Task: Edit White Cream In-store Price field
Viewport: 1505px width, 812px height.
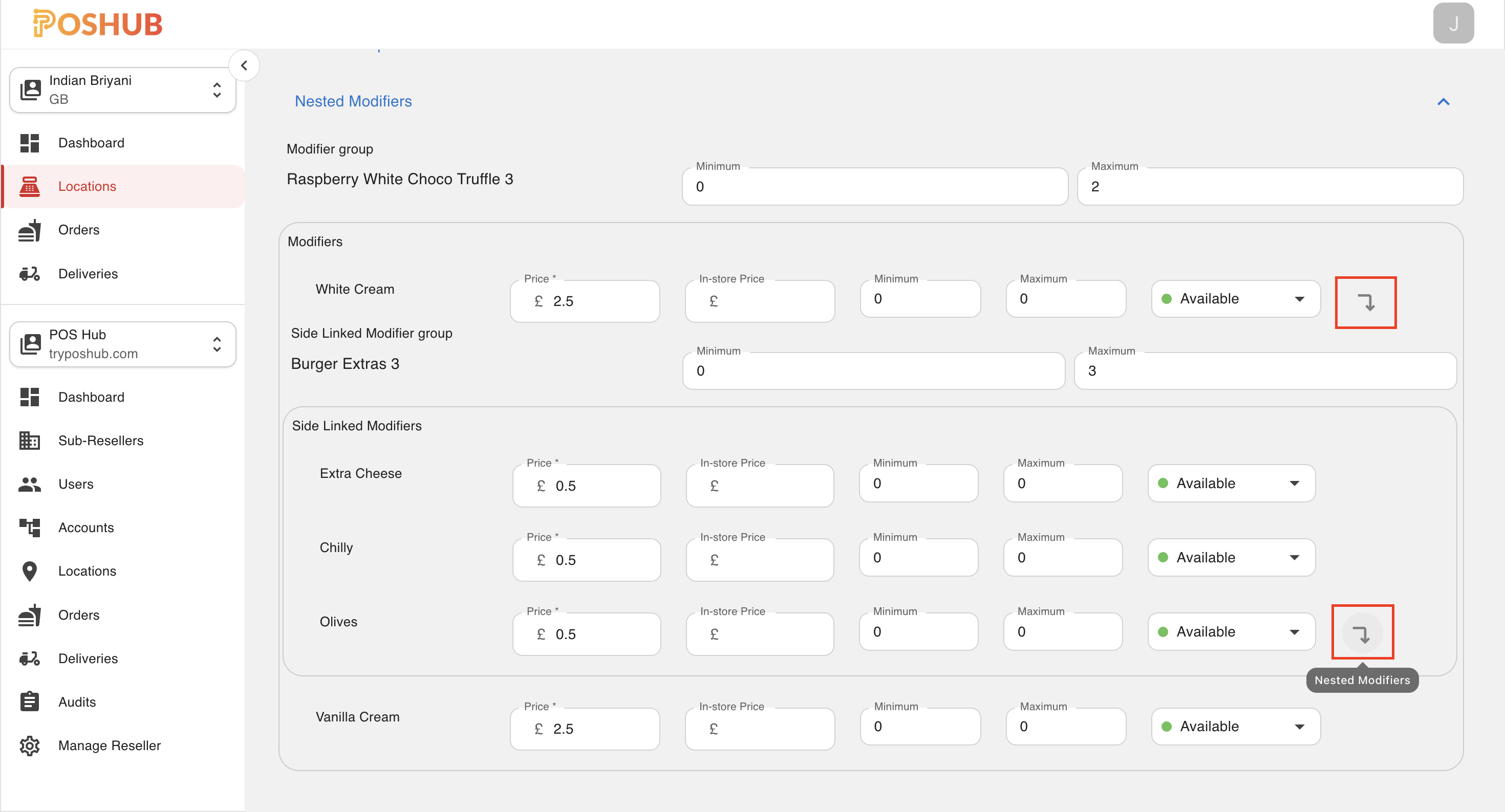Action: 760,301
